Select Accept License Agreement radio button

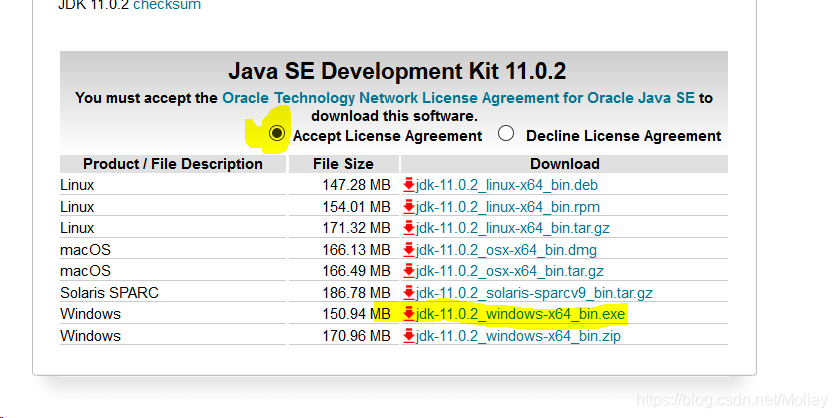click(277, 133)
